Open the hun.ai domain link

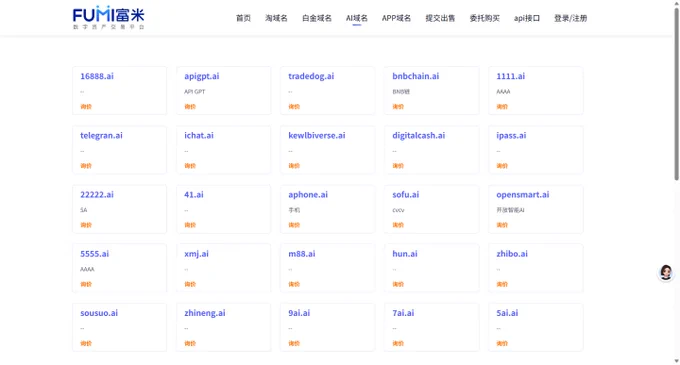(x=405, y=254)
